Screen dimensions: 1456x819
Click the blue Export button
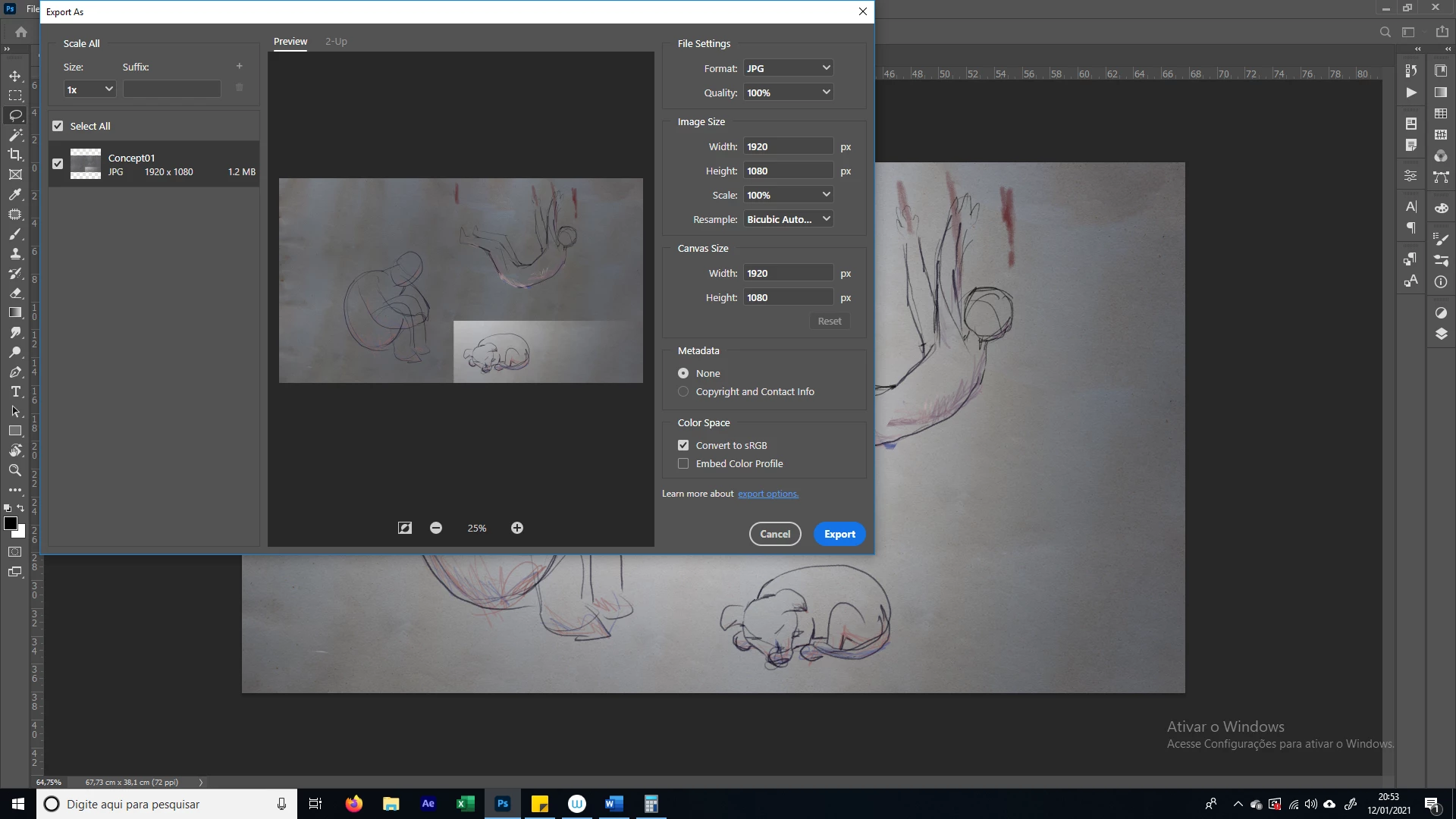[x=839, y=534]
